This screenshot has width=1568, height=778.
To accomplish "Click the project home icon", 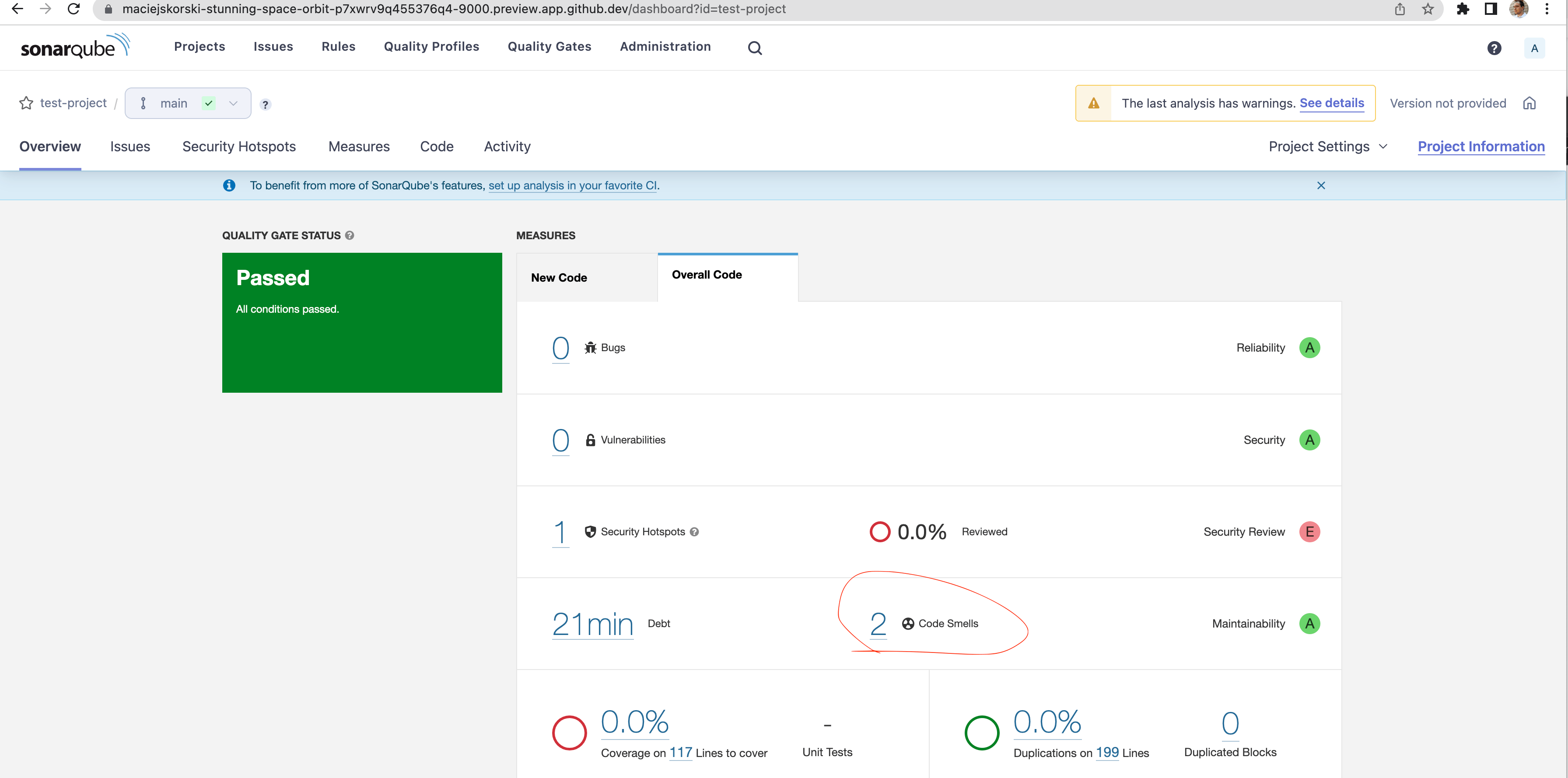I will [1529, 103].
